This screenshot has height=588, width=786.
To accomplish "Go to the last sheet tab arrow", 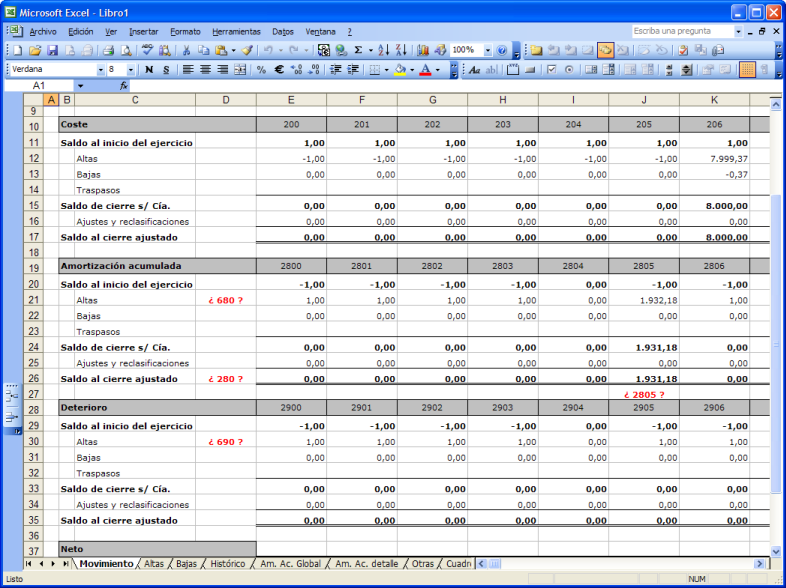I will [x=66, y=564].
